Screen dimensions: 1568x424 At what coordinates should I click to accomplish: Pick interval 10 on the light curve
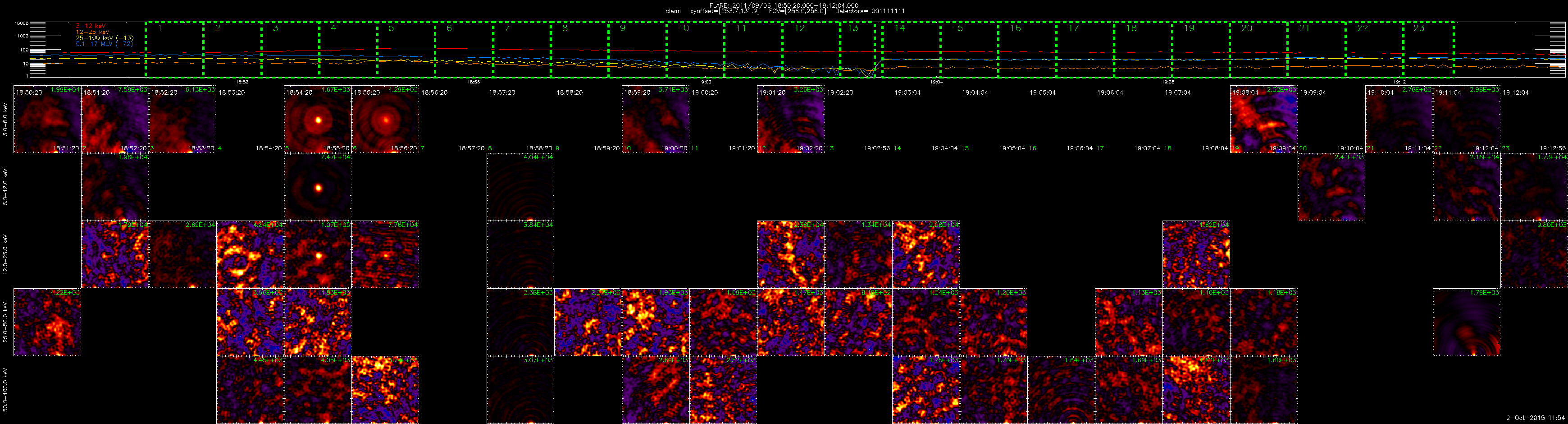coord(695,50)
